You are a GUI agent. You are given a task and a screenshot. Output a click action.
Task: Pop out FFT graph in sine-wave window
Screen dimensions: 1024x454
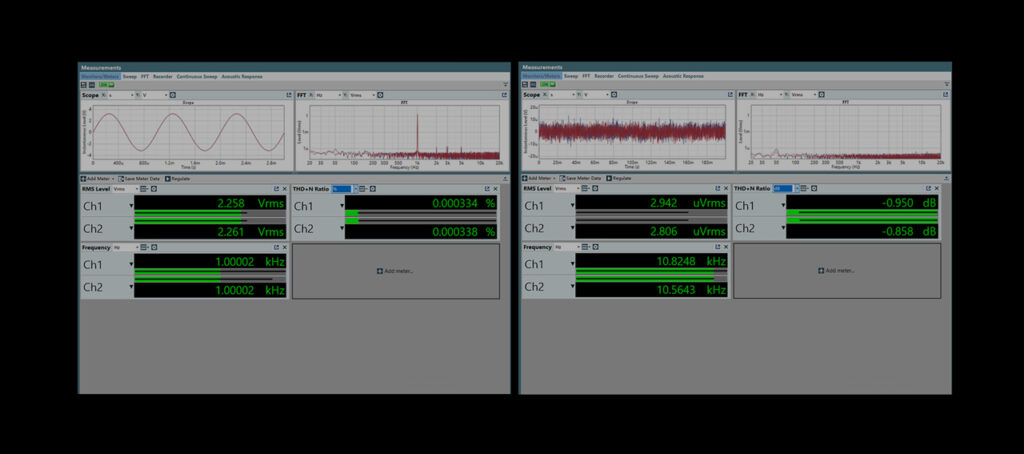click(x=504, y=95)
